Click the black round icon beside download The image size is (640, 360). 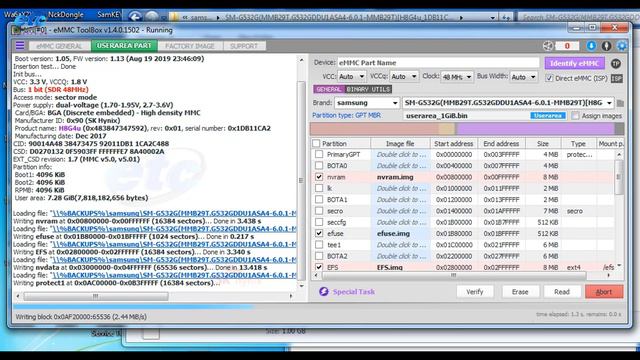(x=606, y=46)
